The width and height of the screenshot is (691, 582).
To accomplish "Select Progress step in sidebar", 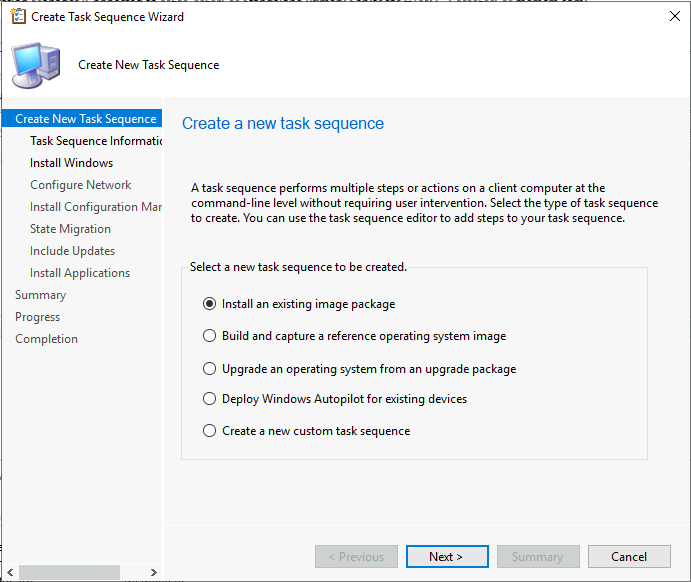I will point(37,317).
